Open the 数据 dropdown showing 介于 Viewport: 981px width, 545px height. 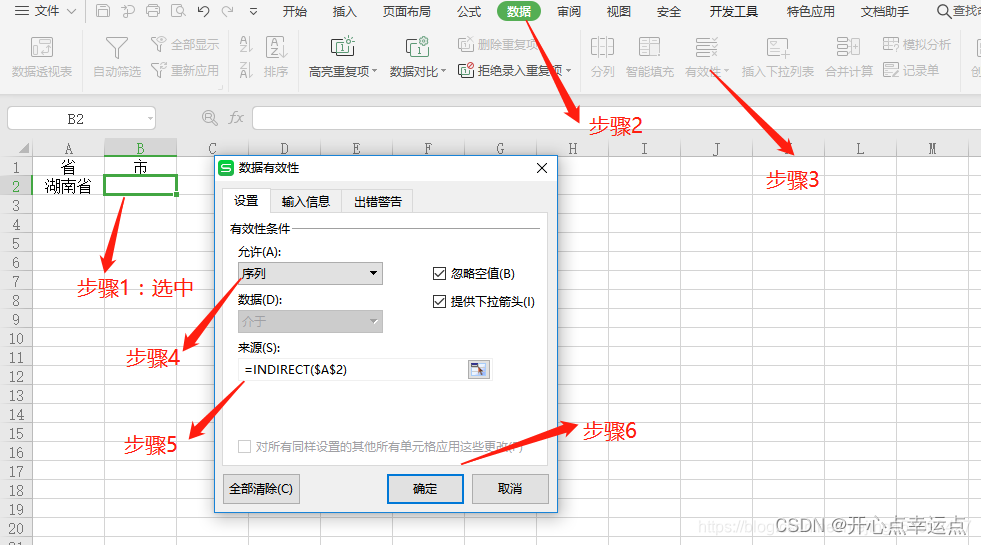[x=310, y=322]
